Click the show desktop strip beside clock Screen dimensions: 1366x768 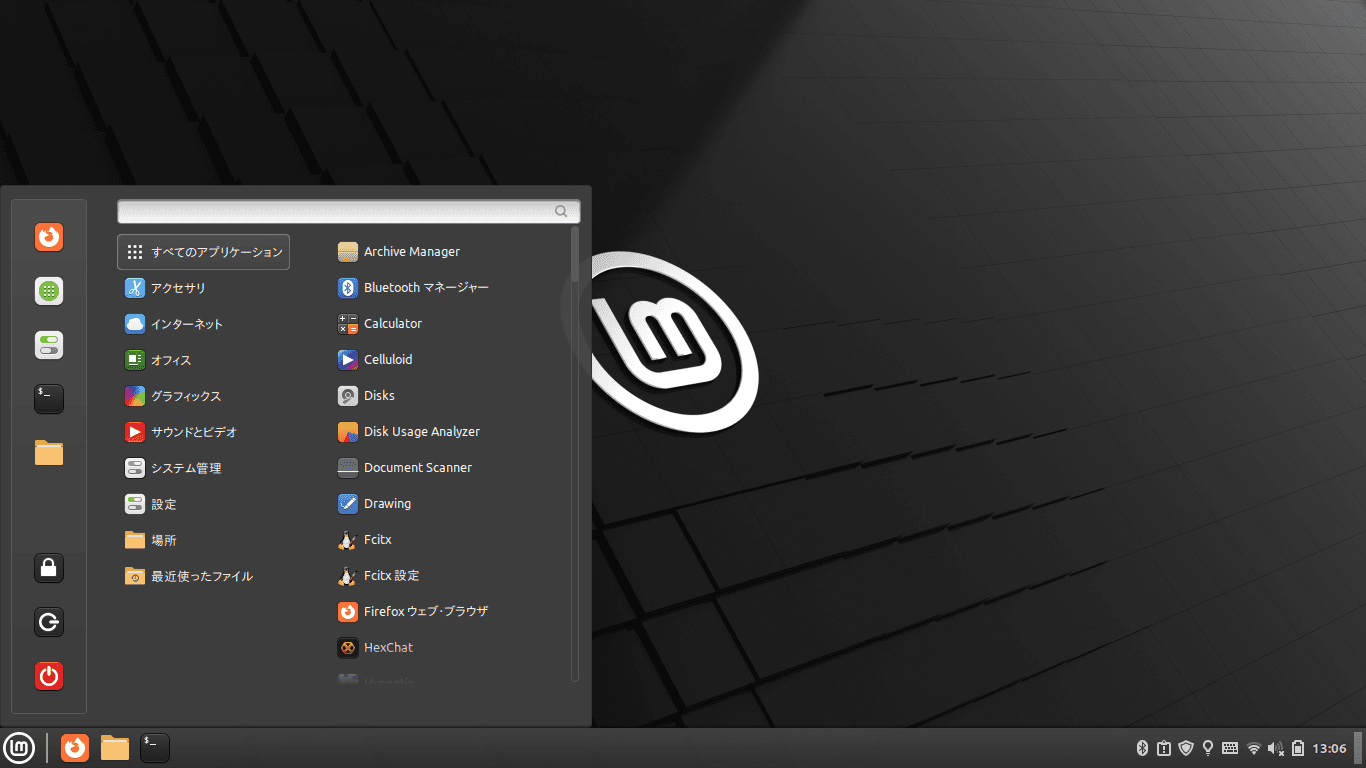[x=1359, y=748]
